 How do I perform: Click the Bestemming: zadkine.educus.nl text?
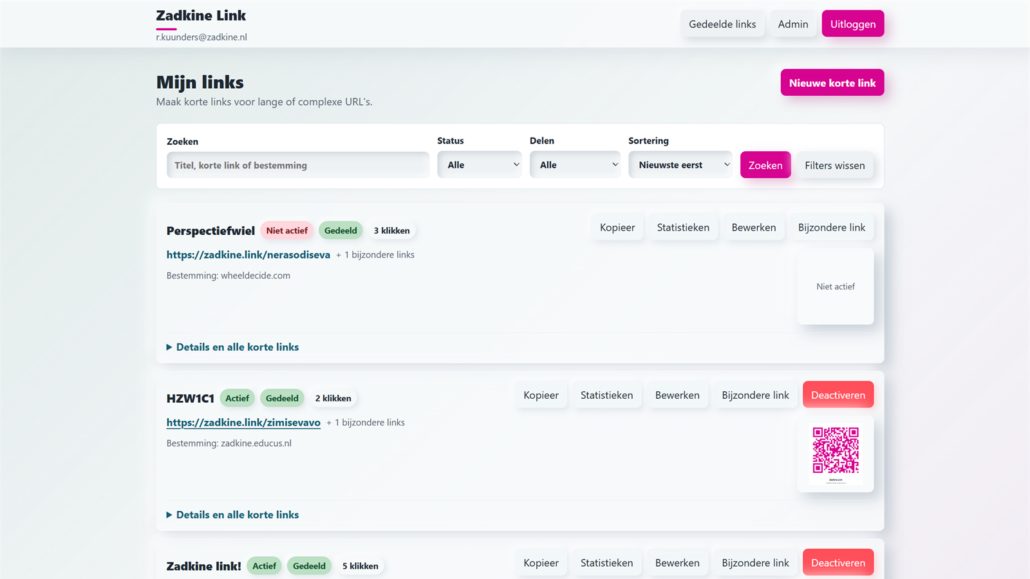(x=229, y=443)
